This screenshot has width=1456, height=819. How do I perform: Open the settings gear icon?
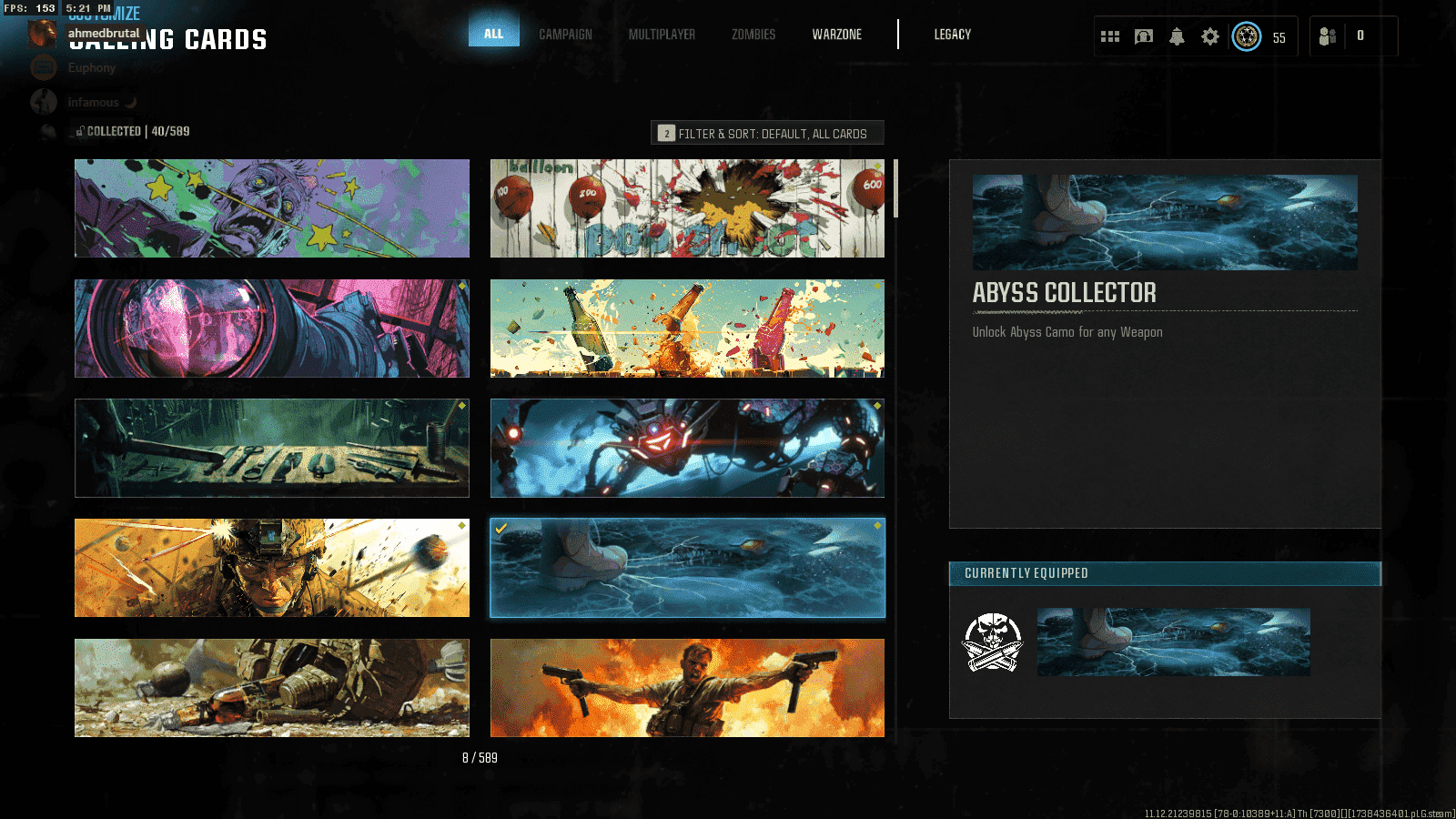coord(1209,36)
